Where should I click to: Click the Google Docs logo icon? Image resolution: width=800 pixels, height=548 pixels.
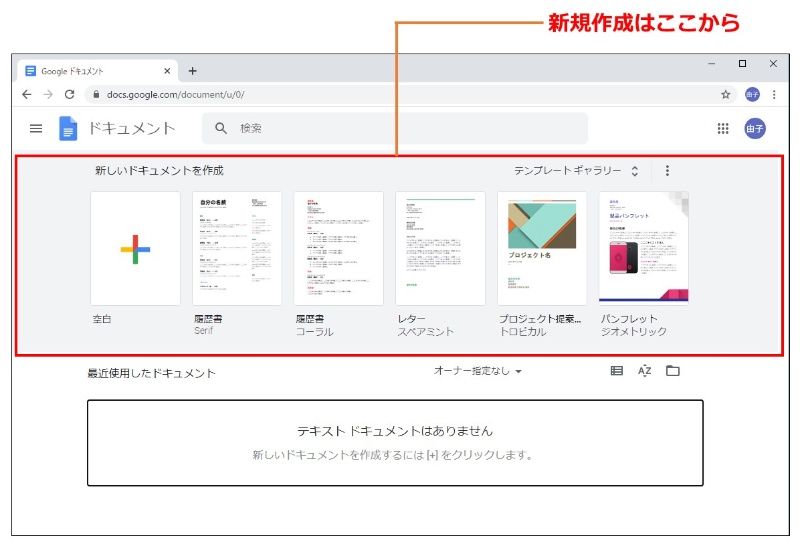click(68, 128)
